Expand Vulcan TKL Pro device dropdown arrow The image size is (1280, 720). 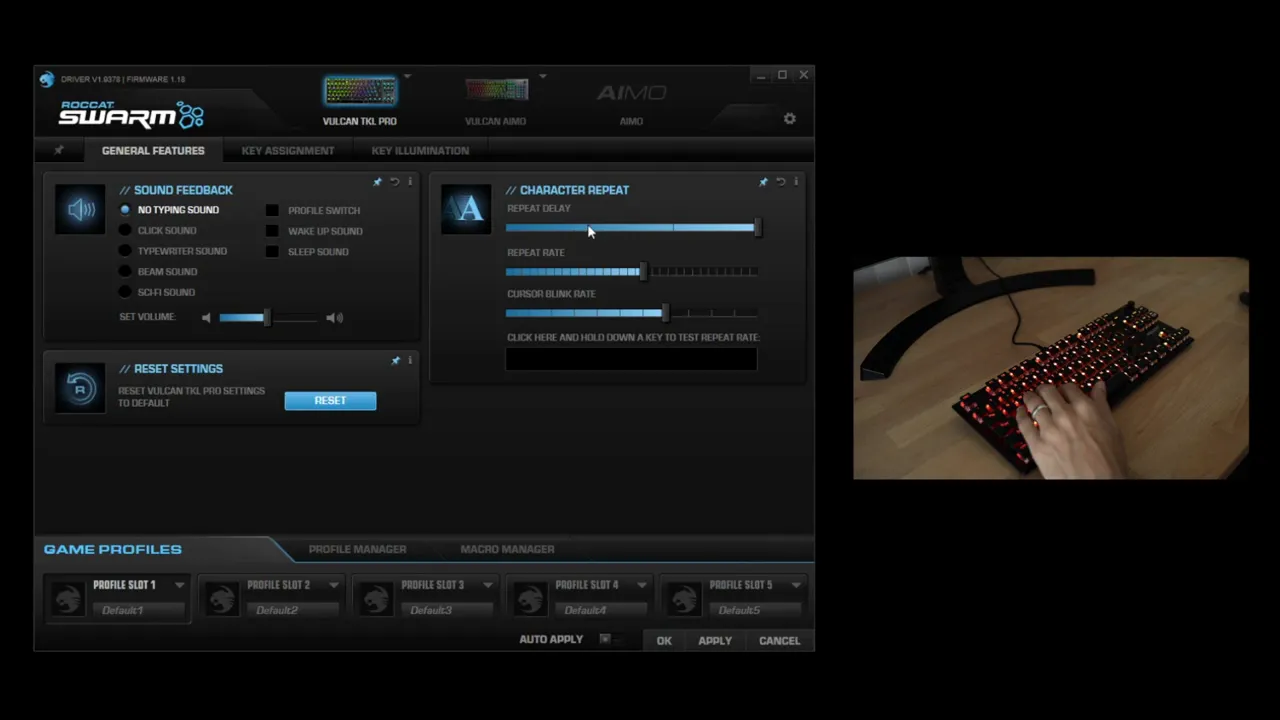[x=407, y=76]
